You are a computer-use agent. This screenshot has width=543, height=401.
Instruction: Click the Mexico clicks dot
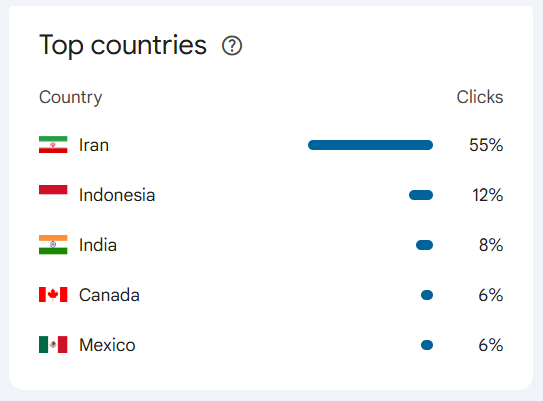(427, 345)
